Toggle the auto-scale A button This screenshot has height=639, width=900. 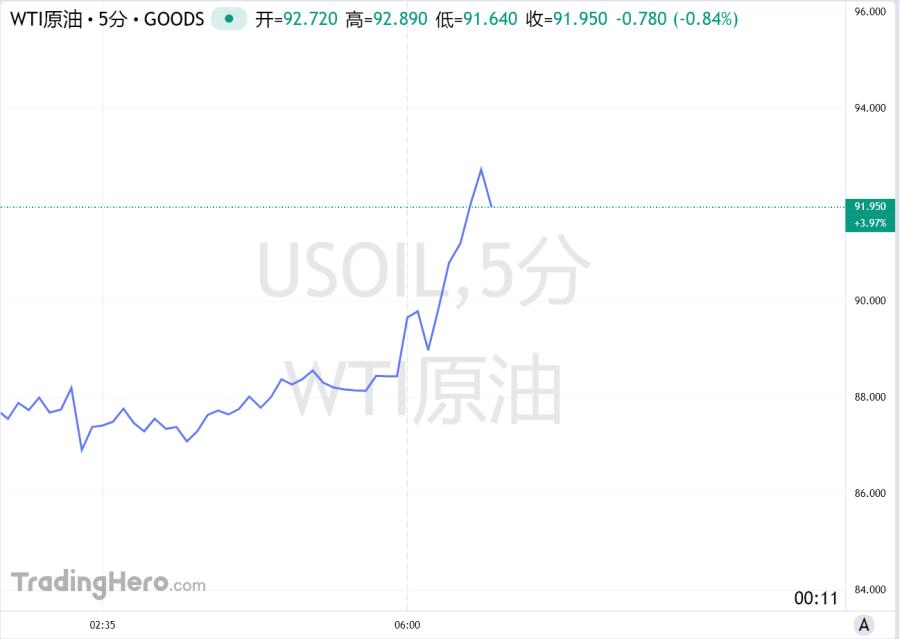coord(864,625)
